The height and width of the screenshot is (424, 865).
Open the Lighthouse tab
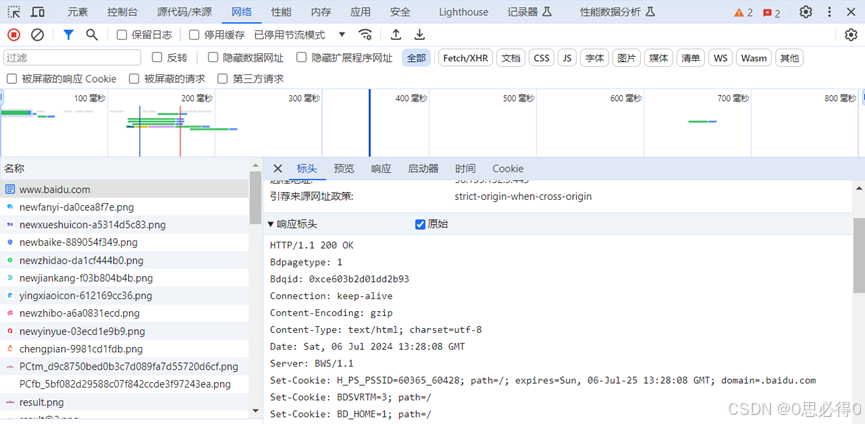click(463, 12)
